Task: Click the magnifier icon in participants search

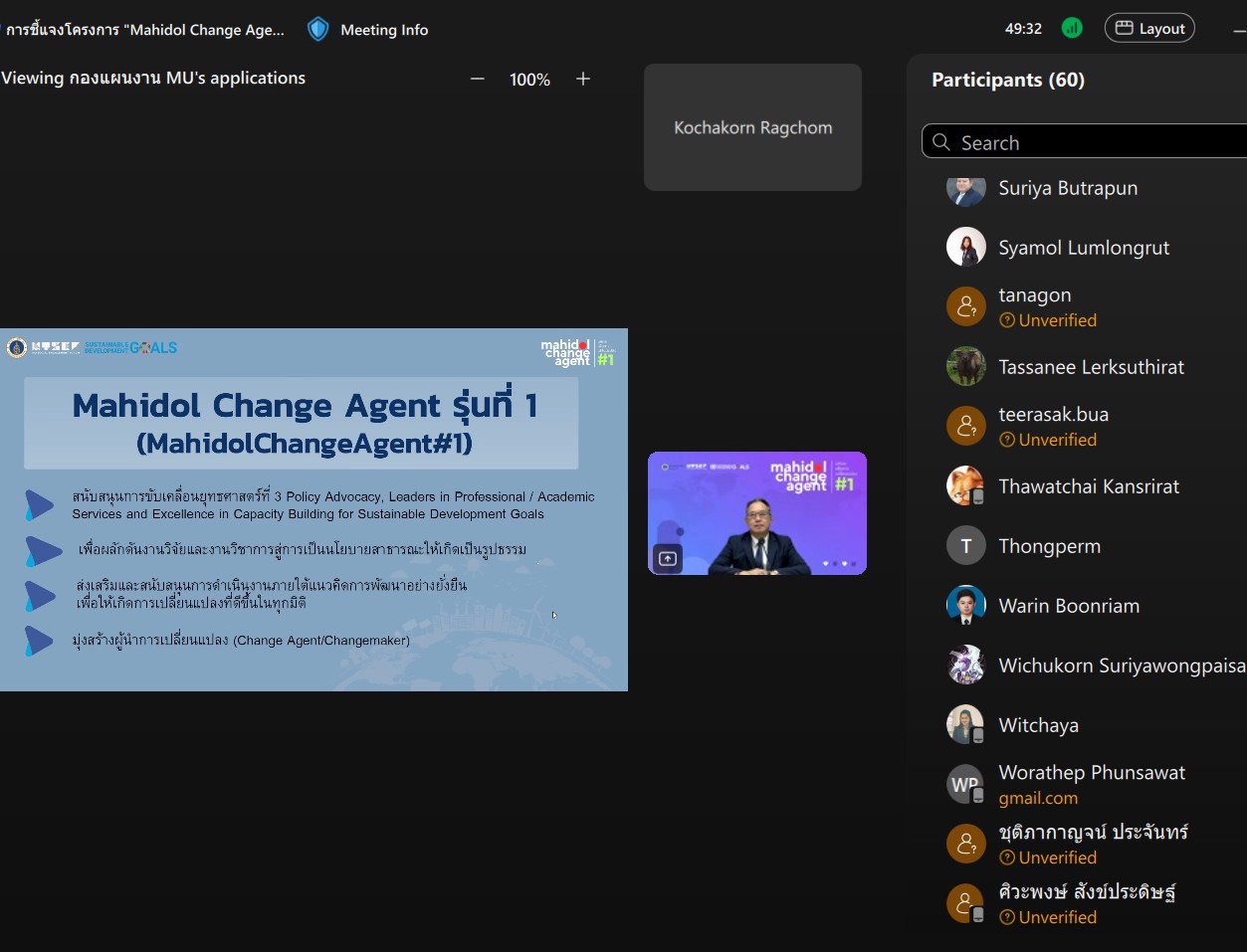Action: pos(941,142)
